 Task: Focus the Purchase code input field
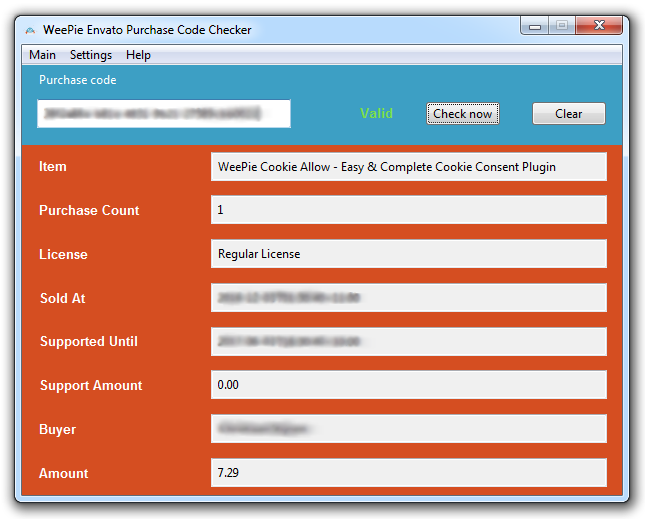point(164,114)
